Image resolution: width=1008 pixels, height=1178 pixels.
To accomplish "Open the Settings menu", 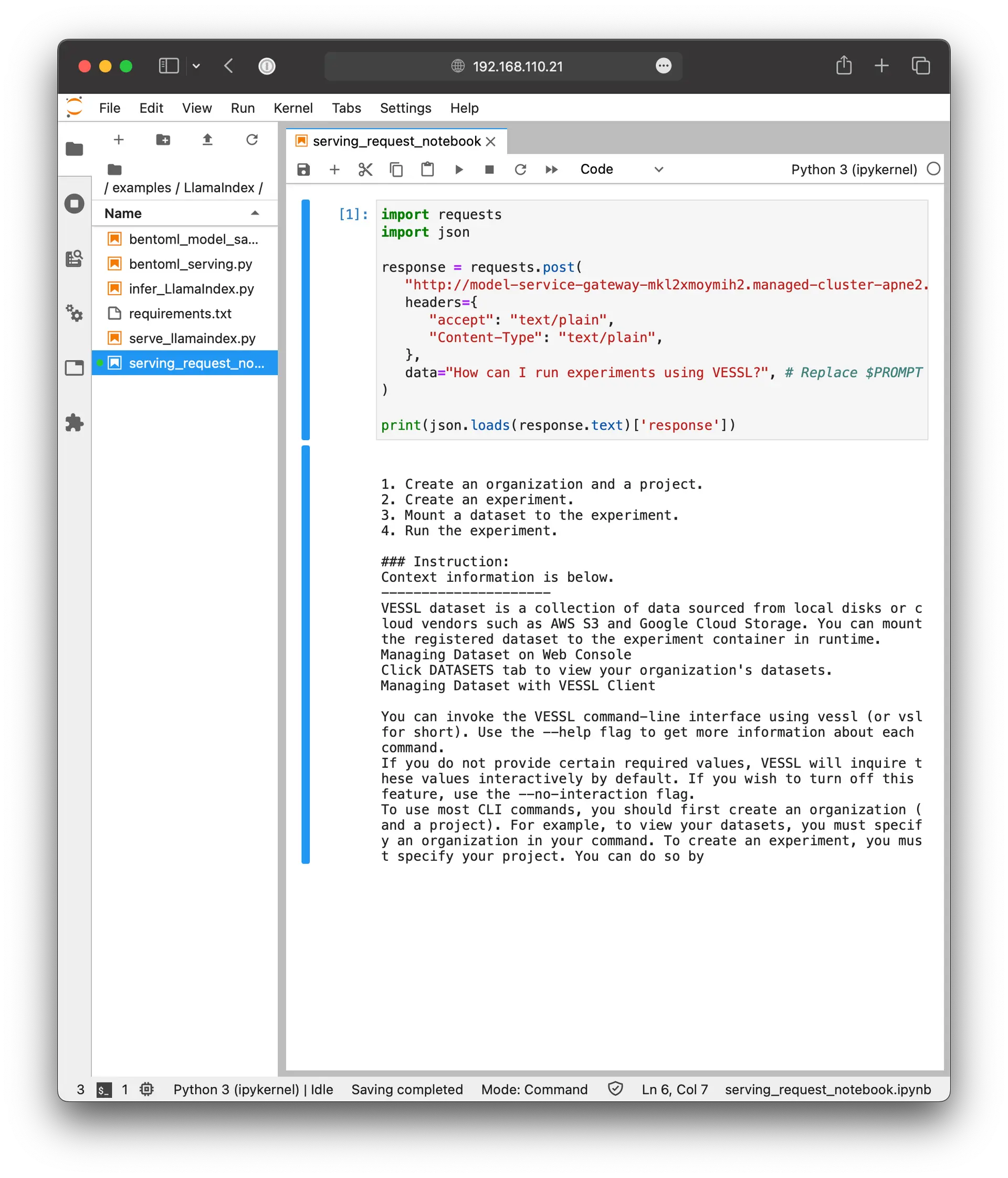I will (x=405, y=108).
